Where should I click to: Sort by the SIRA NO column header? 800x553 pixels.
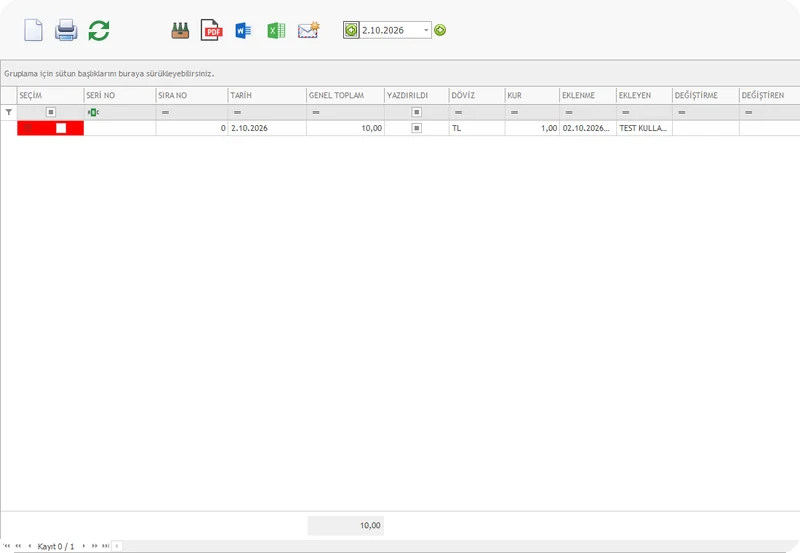[191, 95]
